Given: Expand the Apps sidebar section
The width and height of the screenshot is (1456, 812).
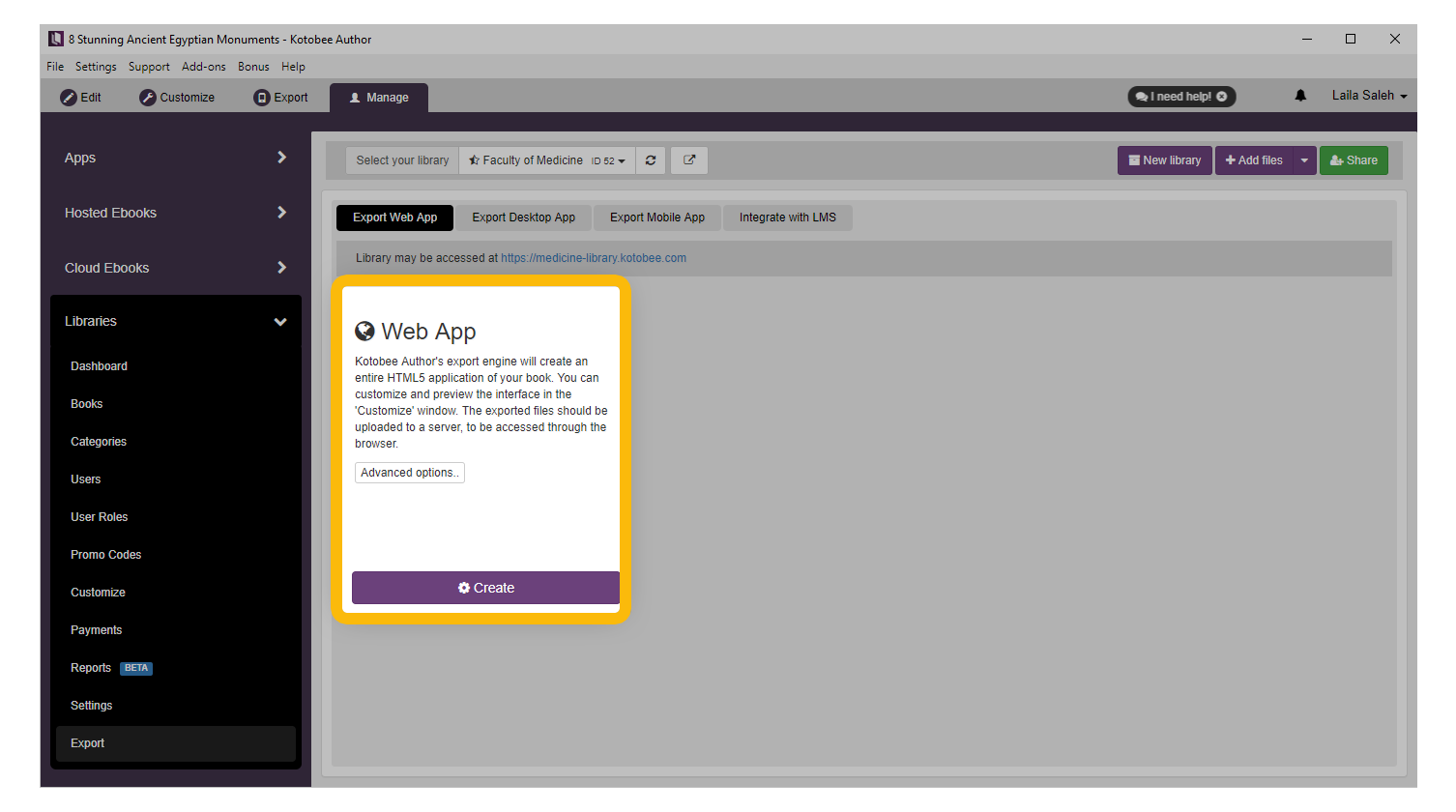Looking at the screenshot, I should coord(176,158).
